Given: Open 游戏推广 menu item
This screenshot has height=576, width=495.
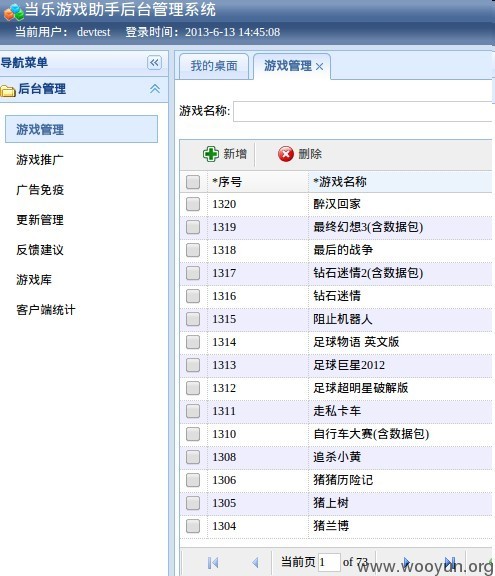Looking at the screenshot, I should coord(40,159).
